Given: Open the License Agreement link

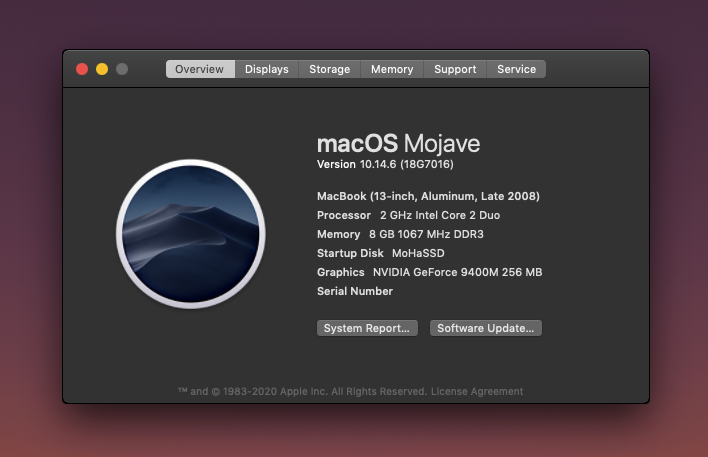Looking at the screenshot, I should click(x=477, y=392).
